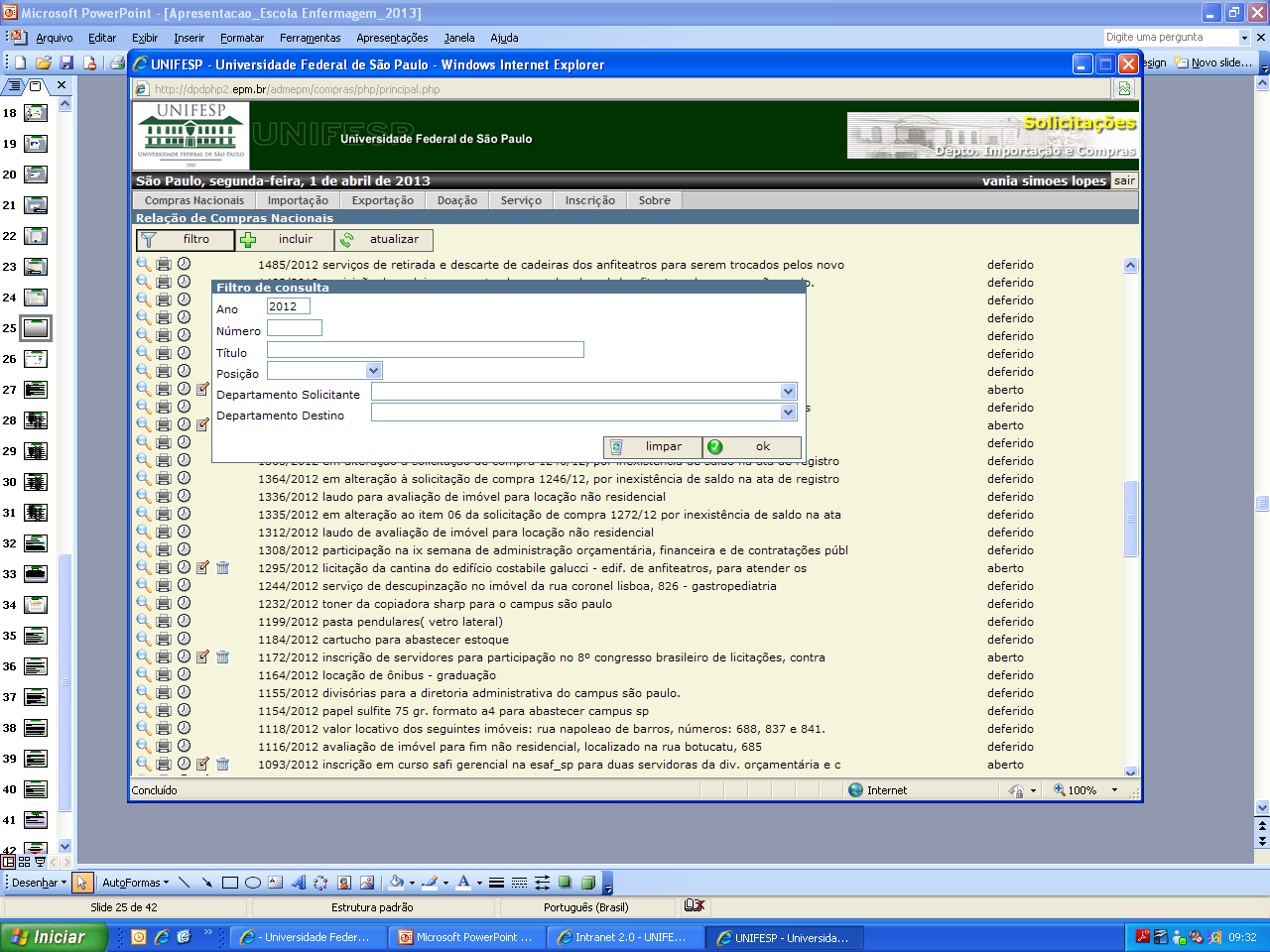Apply font color letter A icon

coord(463,883)
